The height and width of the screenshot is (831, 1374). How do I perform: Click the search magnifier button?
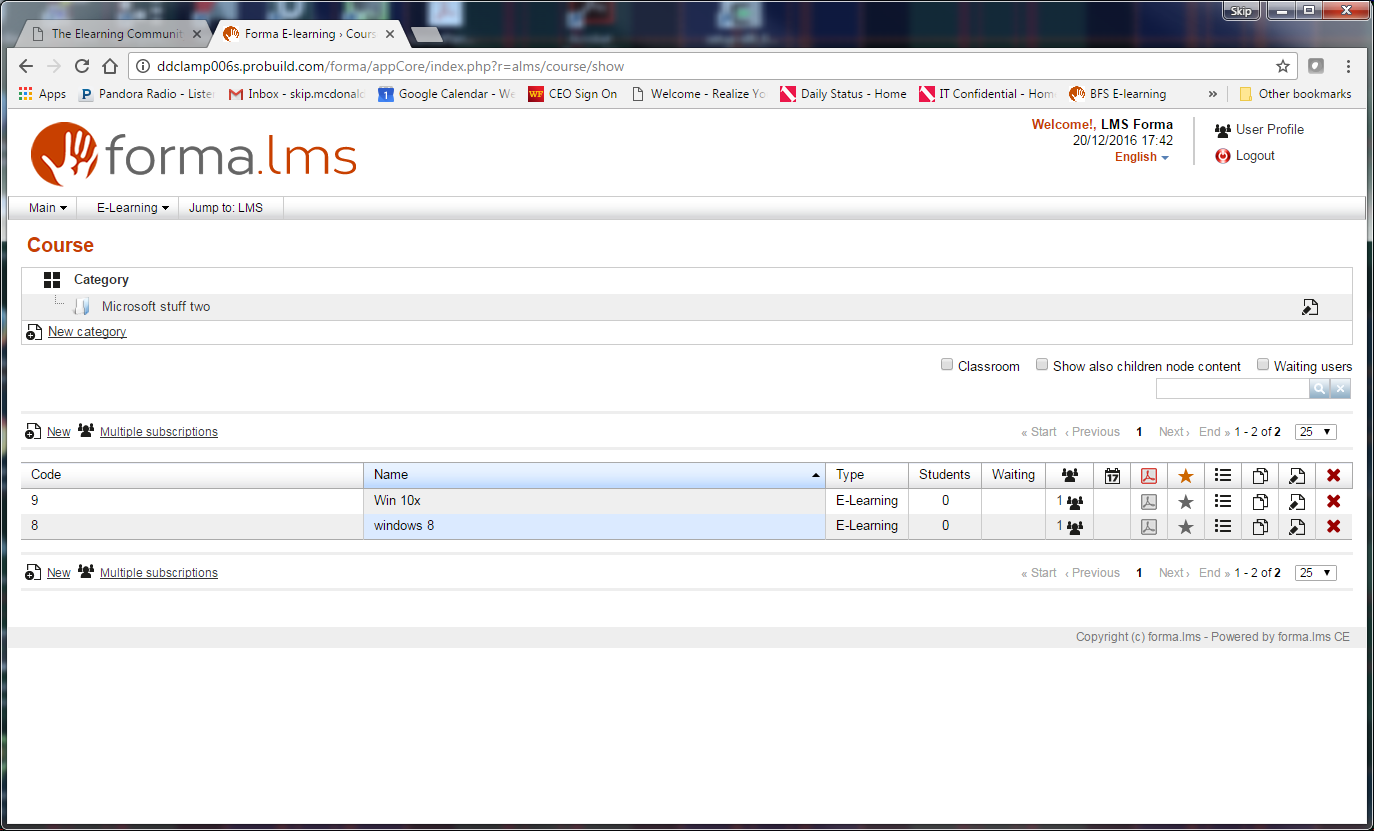pyautogui.click(x=1320, y=389)
